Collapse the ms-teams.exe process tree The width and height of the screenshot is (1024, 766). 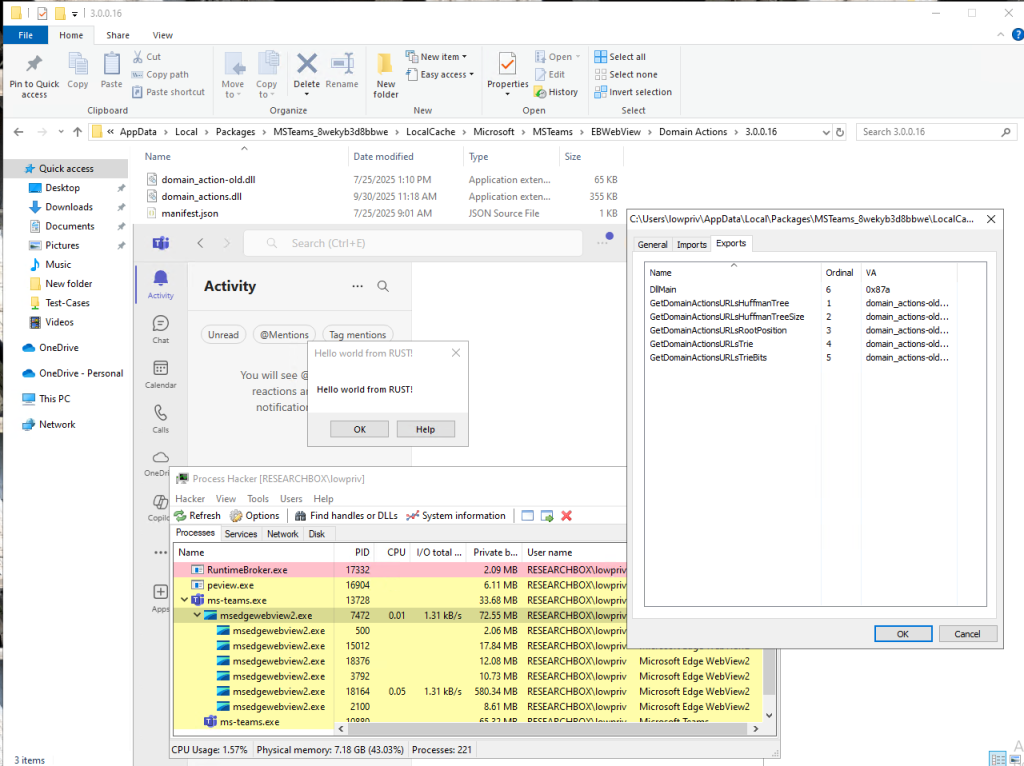click(x=184, y=600)
